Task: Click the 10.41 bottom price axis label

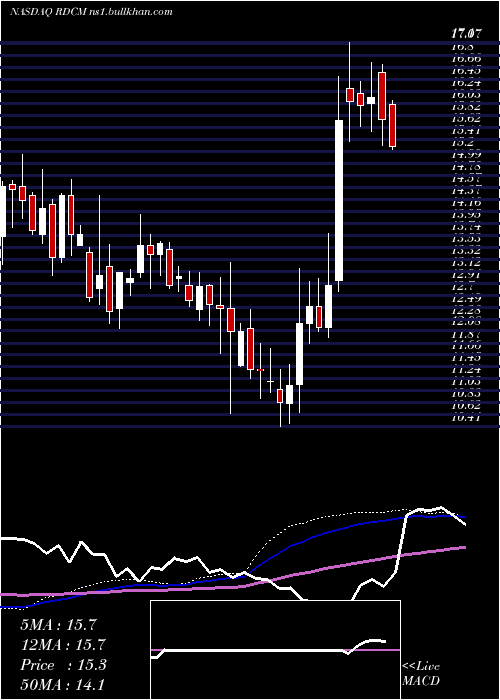Action: pyautogui.click(x=466, y=418)
